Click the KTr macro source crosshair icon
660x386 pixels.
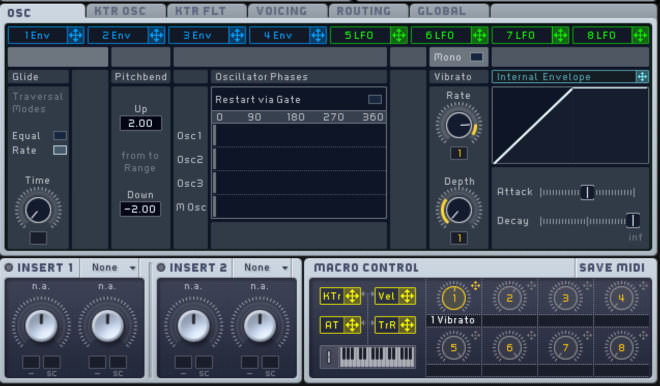(352, 296)
